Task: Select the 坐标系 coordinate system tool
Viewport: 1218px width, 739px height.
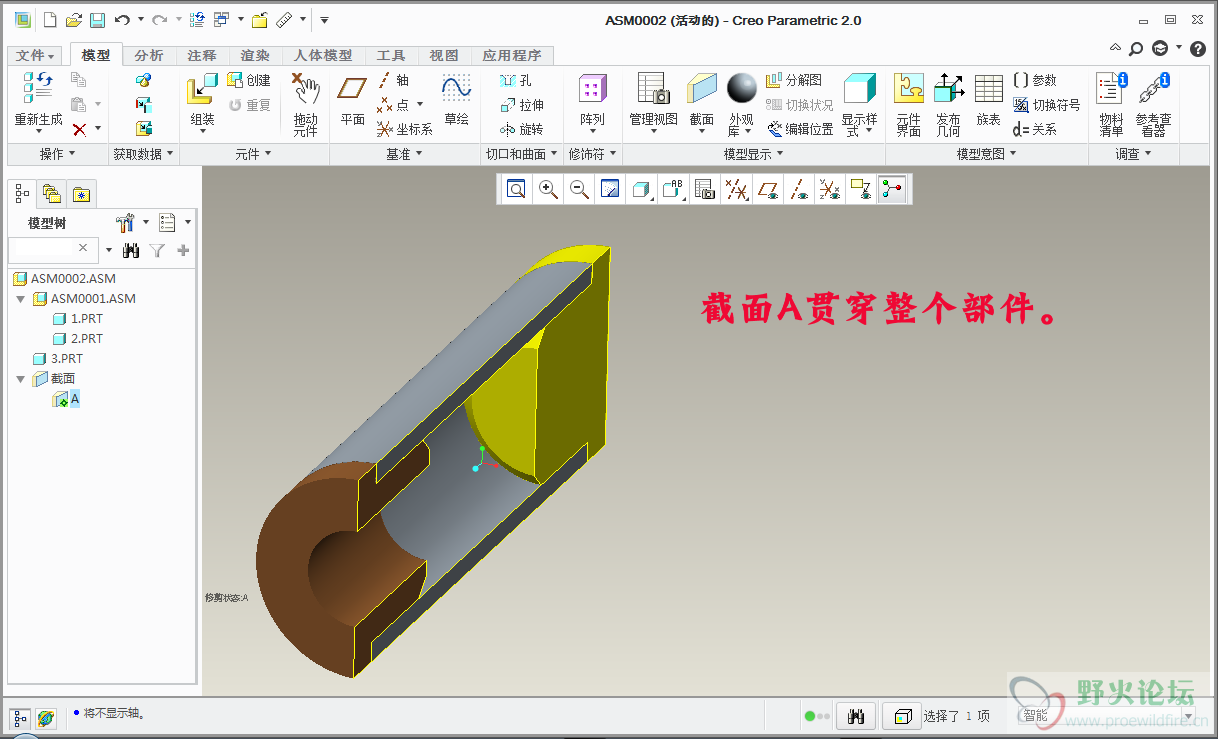Action: tap(405, 129)
